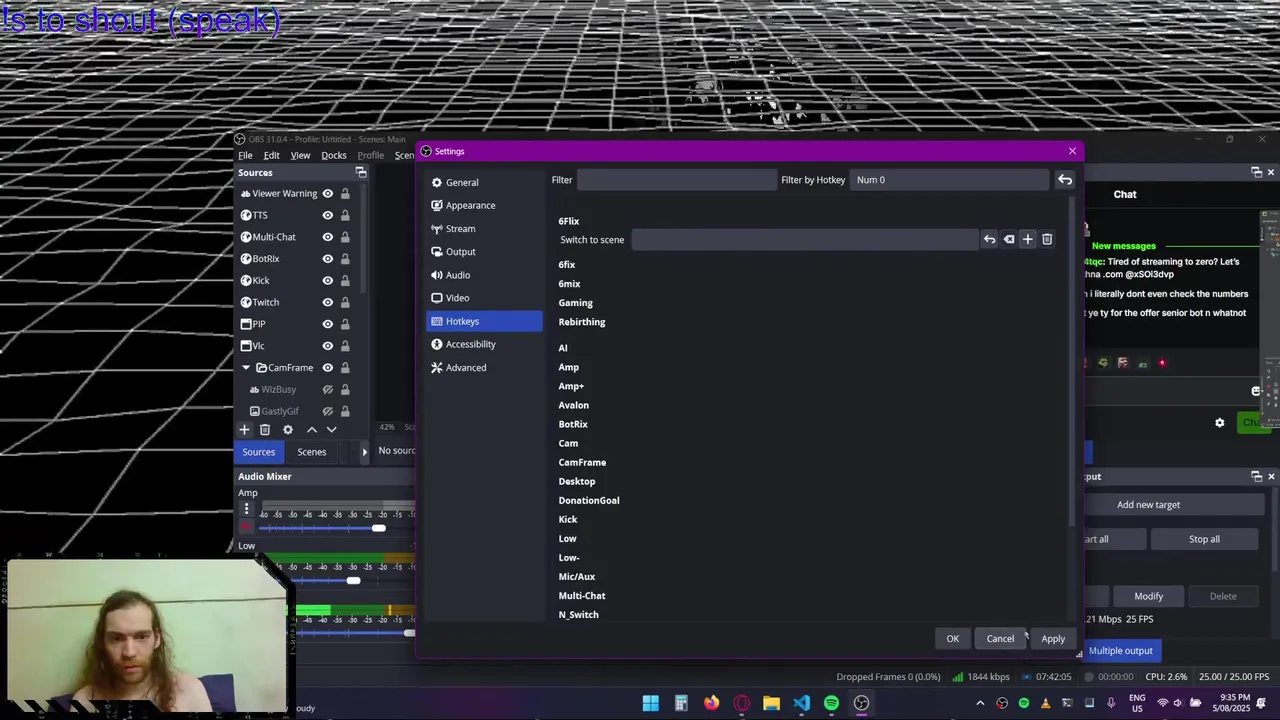Reset hotkey filter with return arrow
This screenshot has height=720, width=1280.
[x=1065, y=180]
